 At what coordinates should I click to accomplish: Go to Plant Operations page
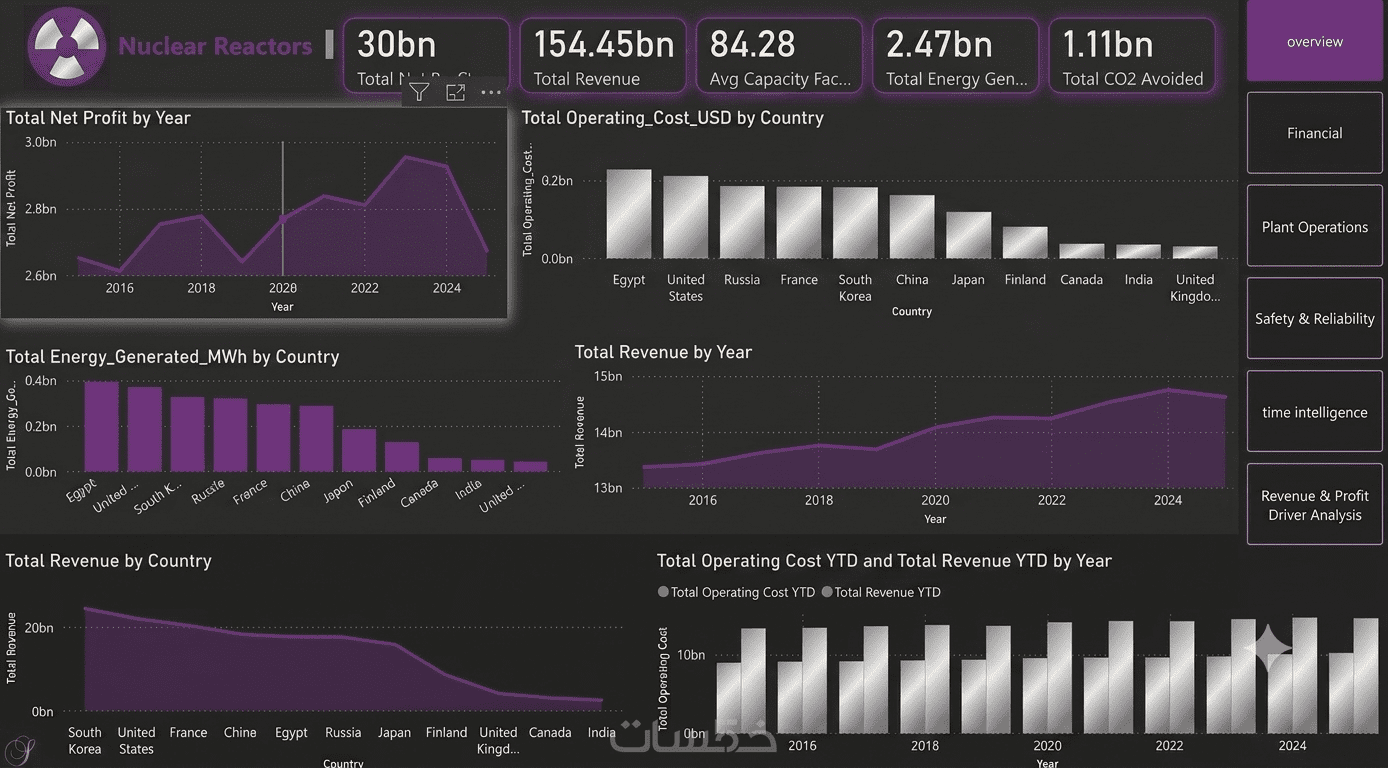point(1315,227)
